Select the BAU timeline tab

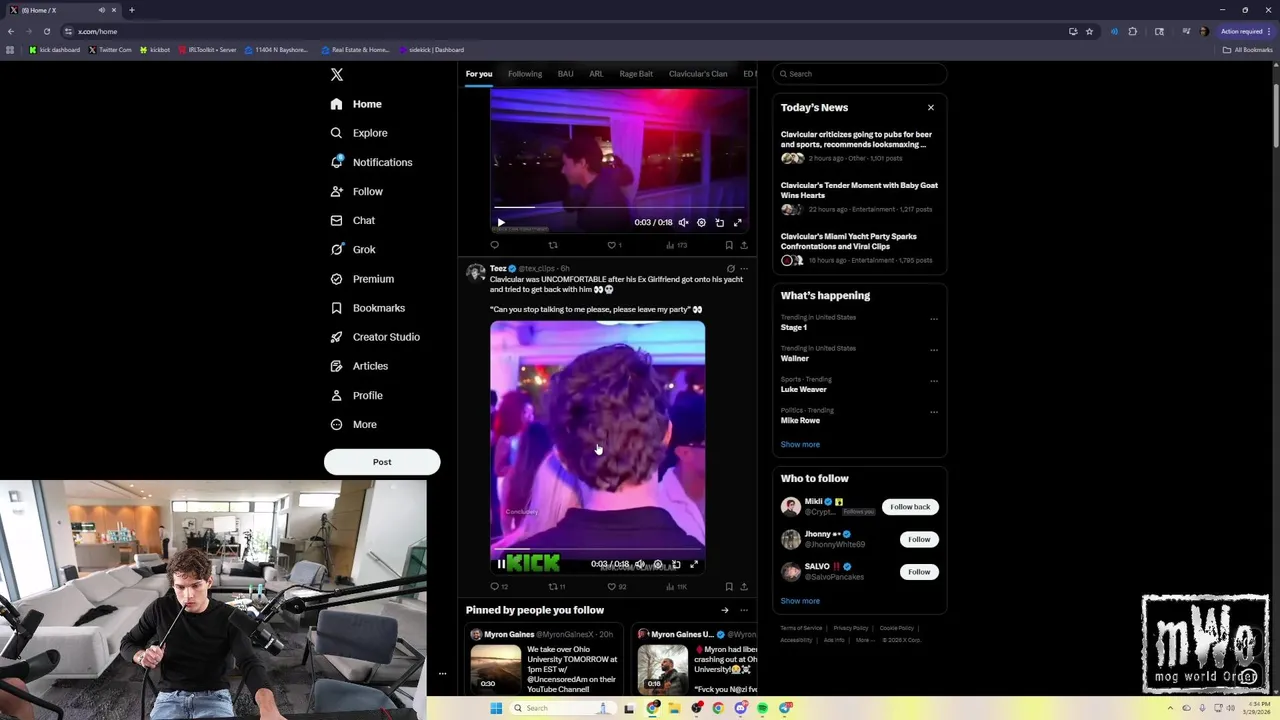pos(565,74)
